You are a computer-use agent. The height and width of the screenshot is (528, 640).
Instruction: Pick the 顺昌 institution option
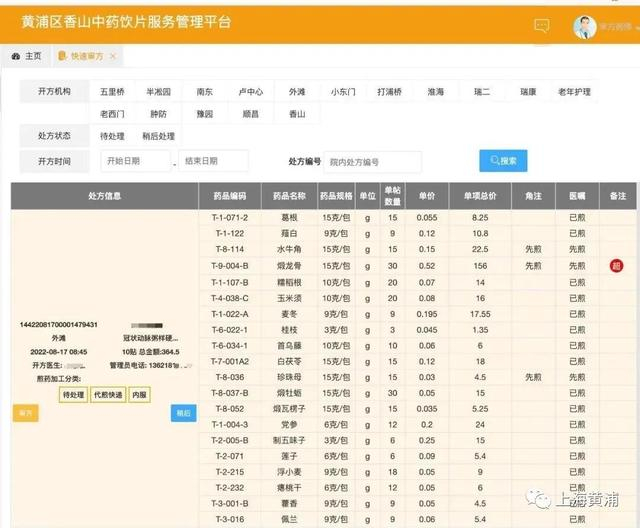pyautogui.click(x=251, y=114)
